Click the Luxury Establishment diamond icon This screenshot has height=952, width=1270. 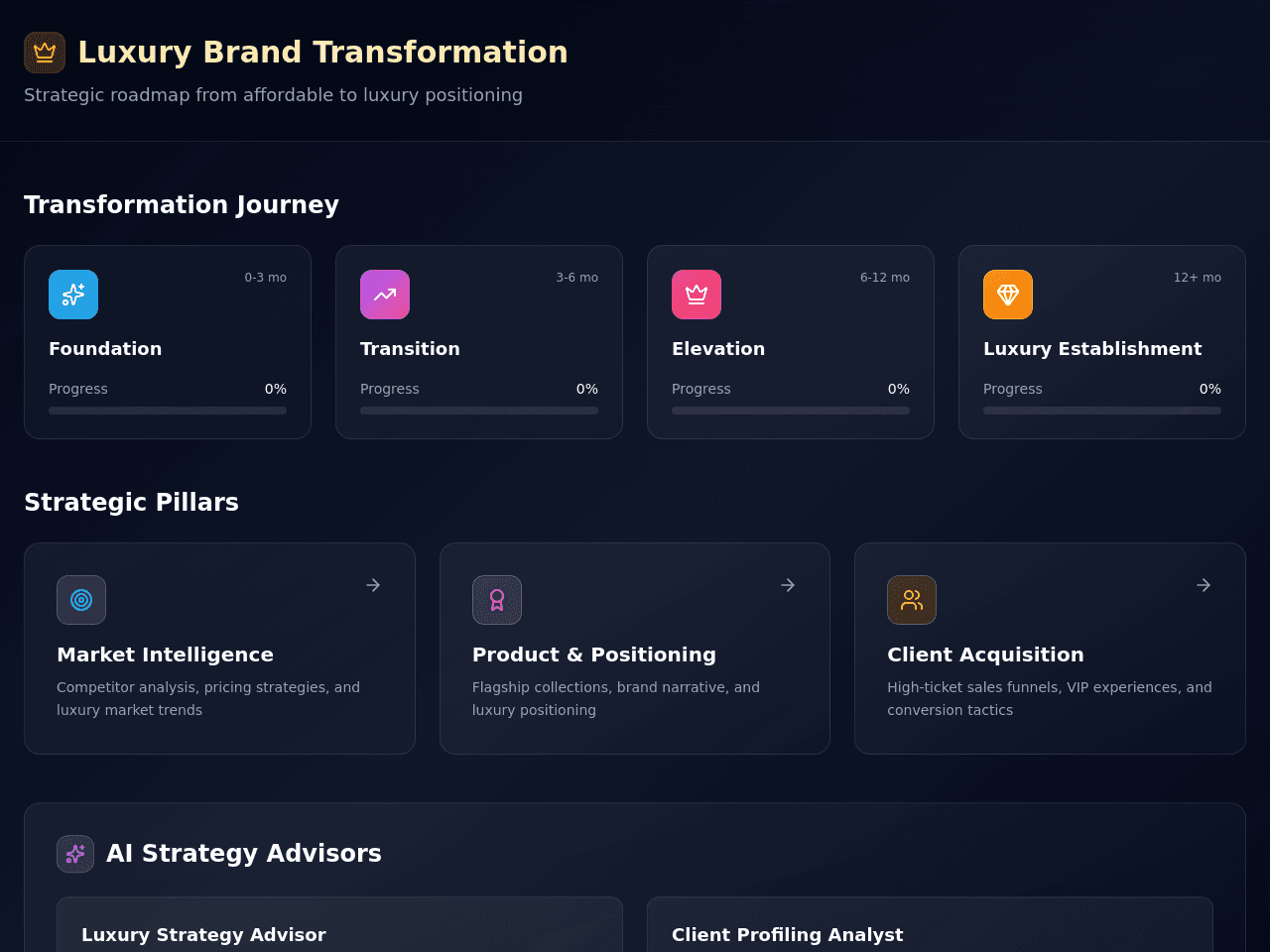click(x=1008, y=295)
